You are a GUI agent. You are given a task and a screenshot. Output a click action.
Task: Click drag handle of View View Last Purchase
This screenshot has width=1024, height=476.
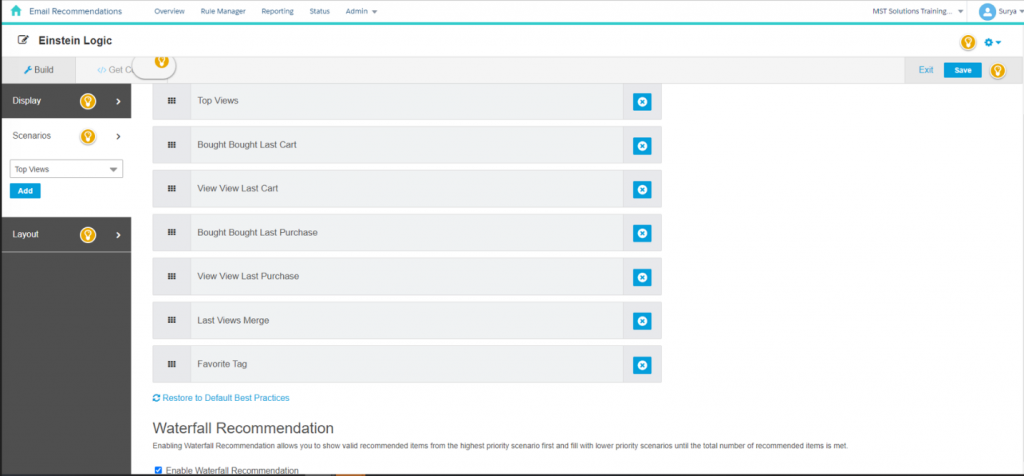pyautogui.click(x=172, y=276)
